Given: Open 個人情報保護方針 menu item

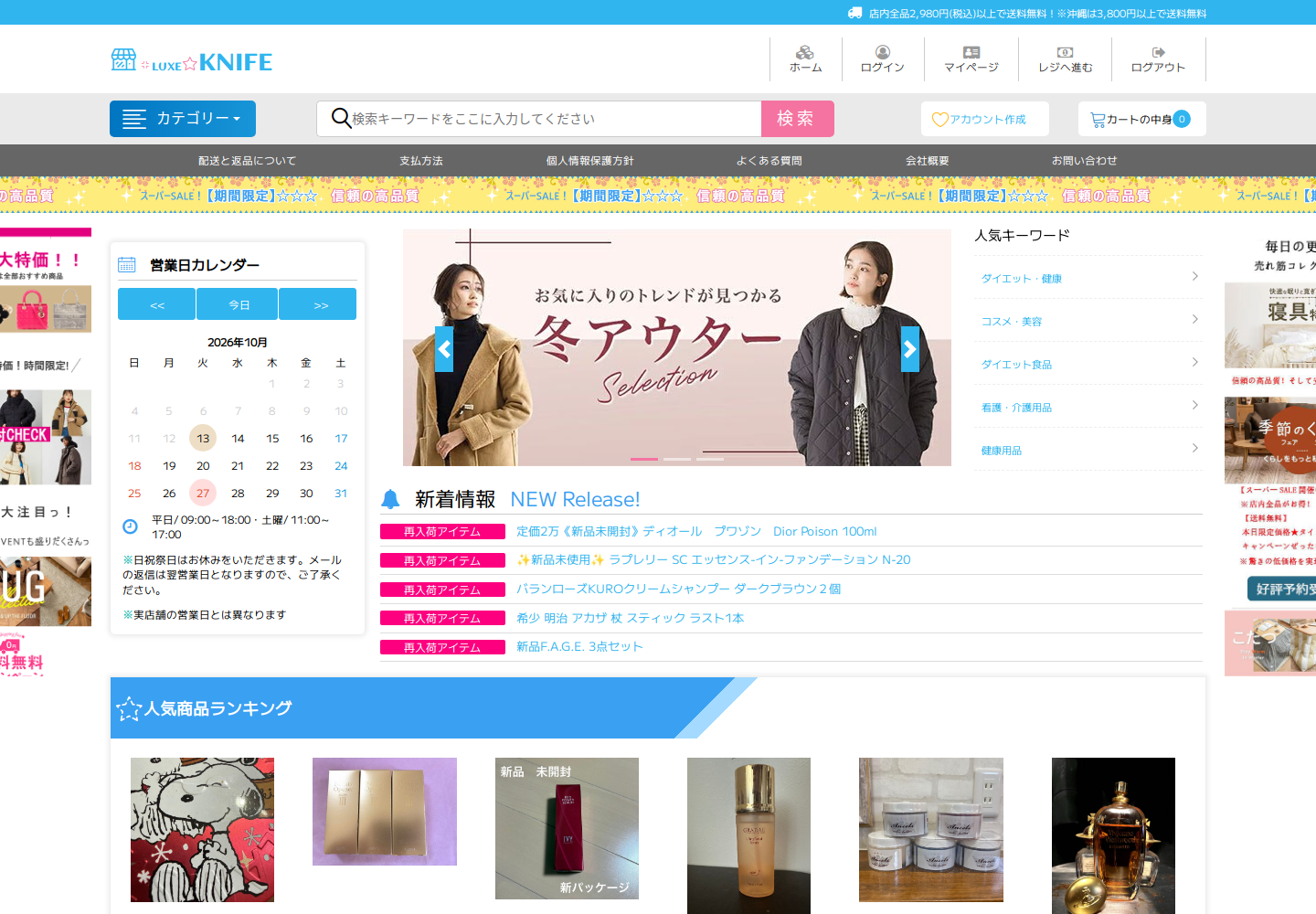Looking at the screenshot, I should coord(590,161).
